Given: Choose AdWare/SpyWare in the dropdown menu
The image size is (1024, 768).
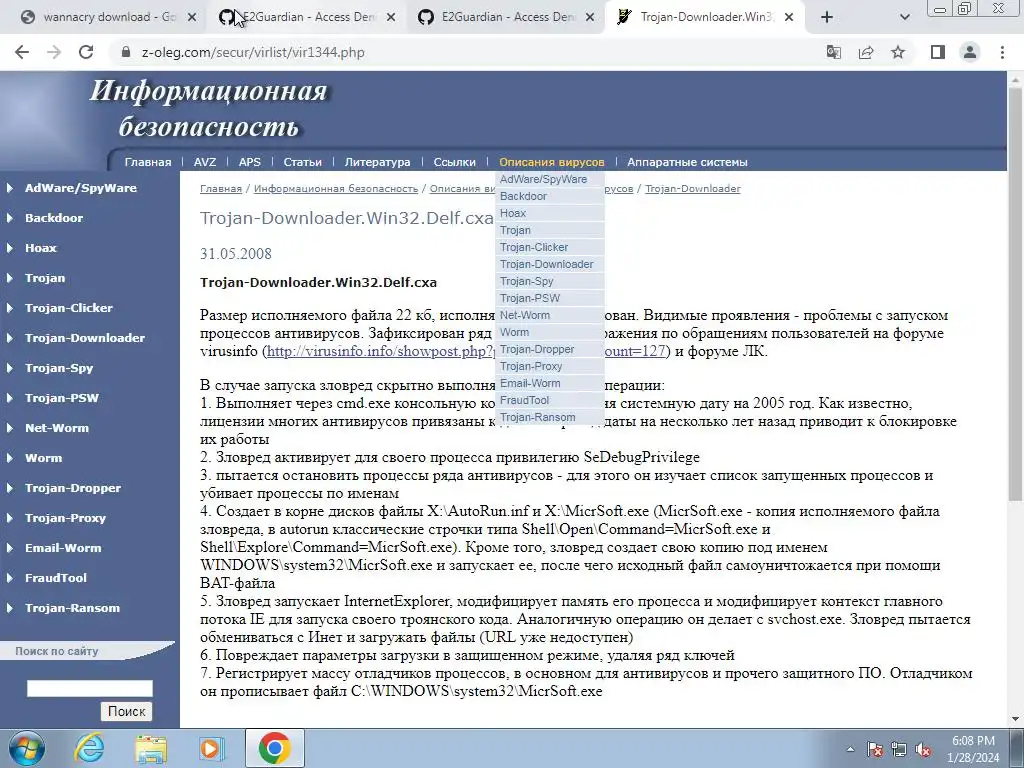Looking at the screenshot, I should (x=550, y=179).
